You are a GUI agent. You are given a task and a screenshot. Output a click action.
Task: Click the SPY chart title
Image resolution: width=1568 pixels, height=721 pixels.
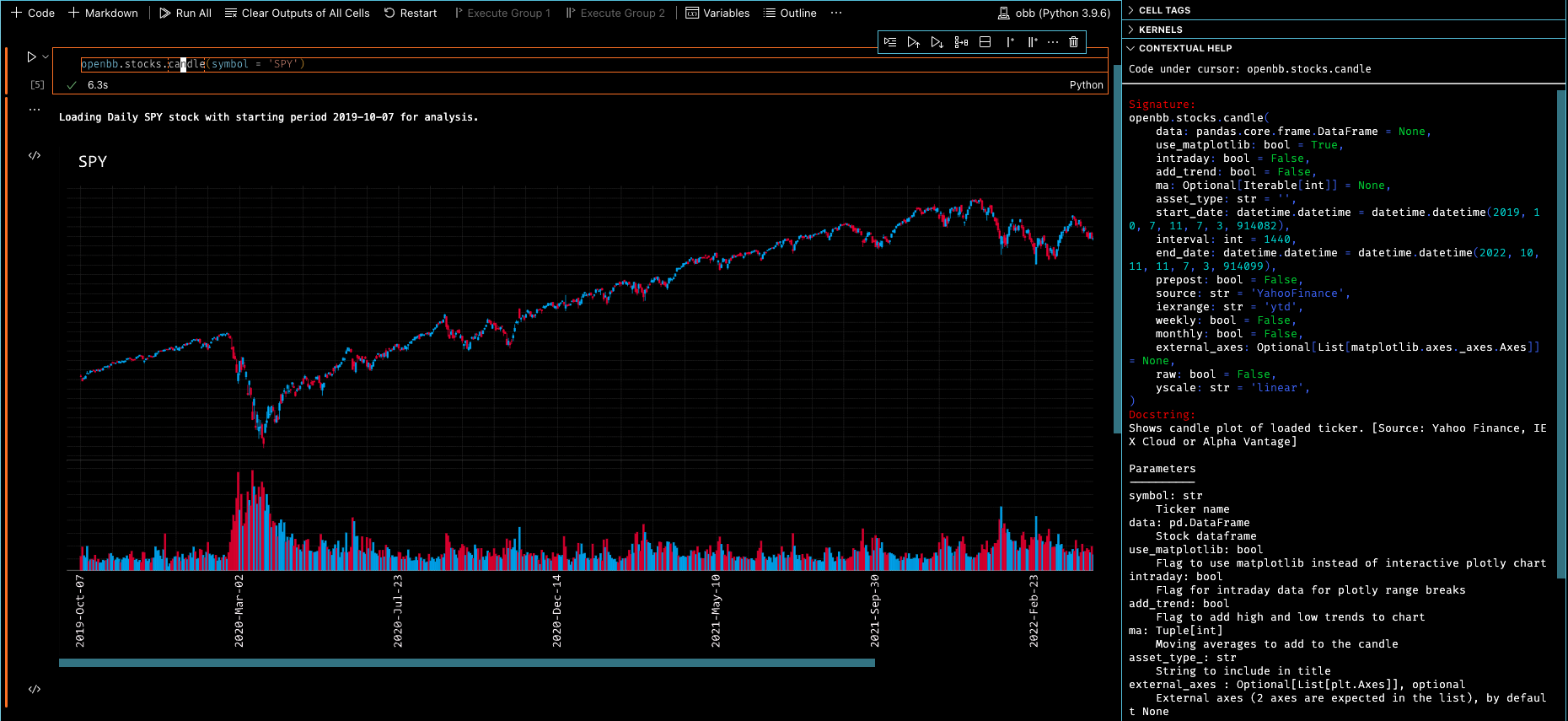tap(93, 161)
